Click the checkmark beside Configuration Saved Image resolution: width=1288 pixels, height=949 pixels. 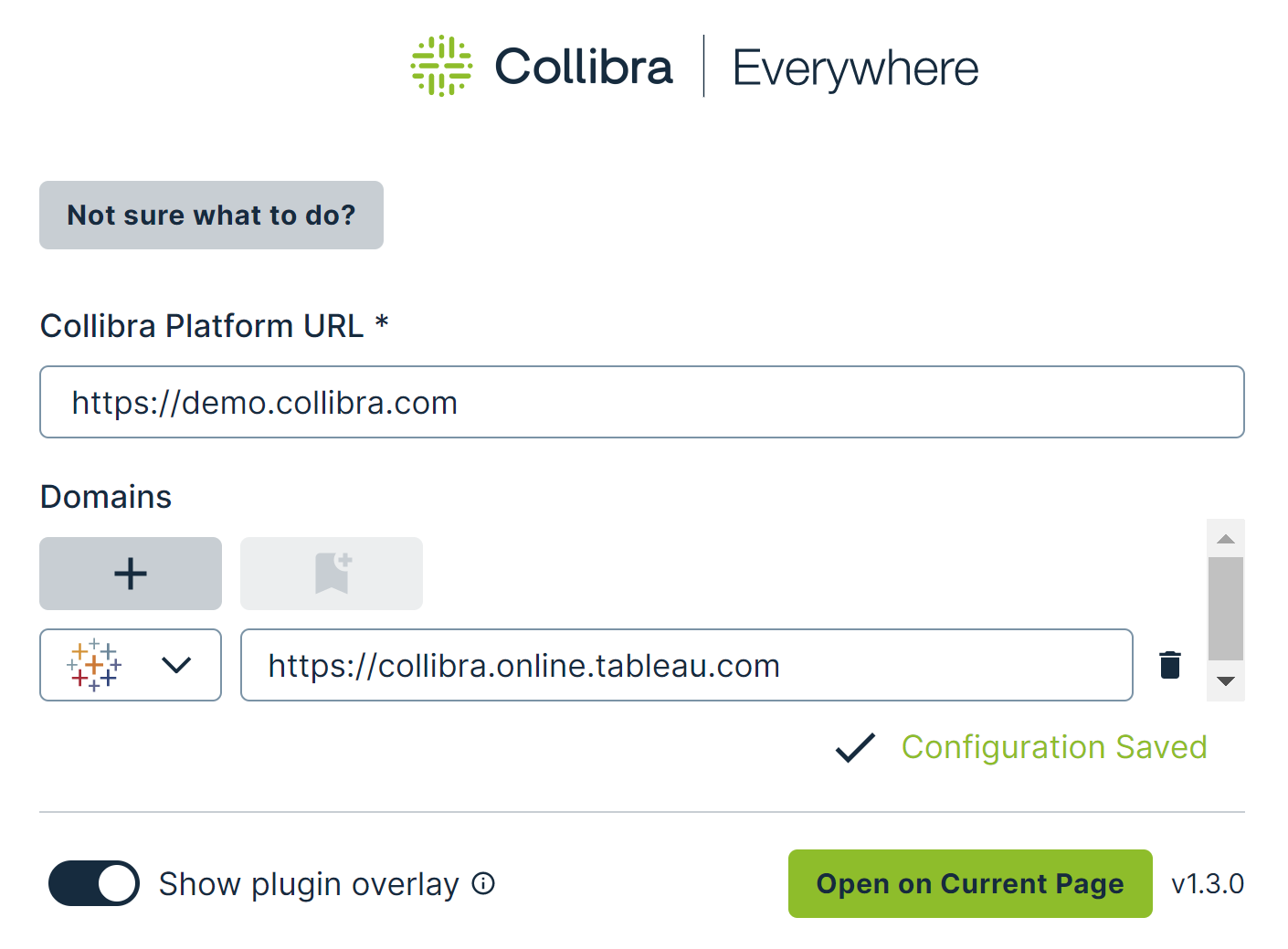pos(854,747)
